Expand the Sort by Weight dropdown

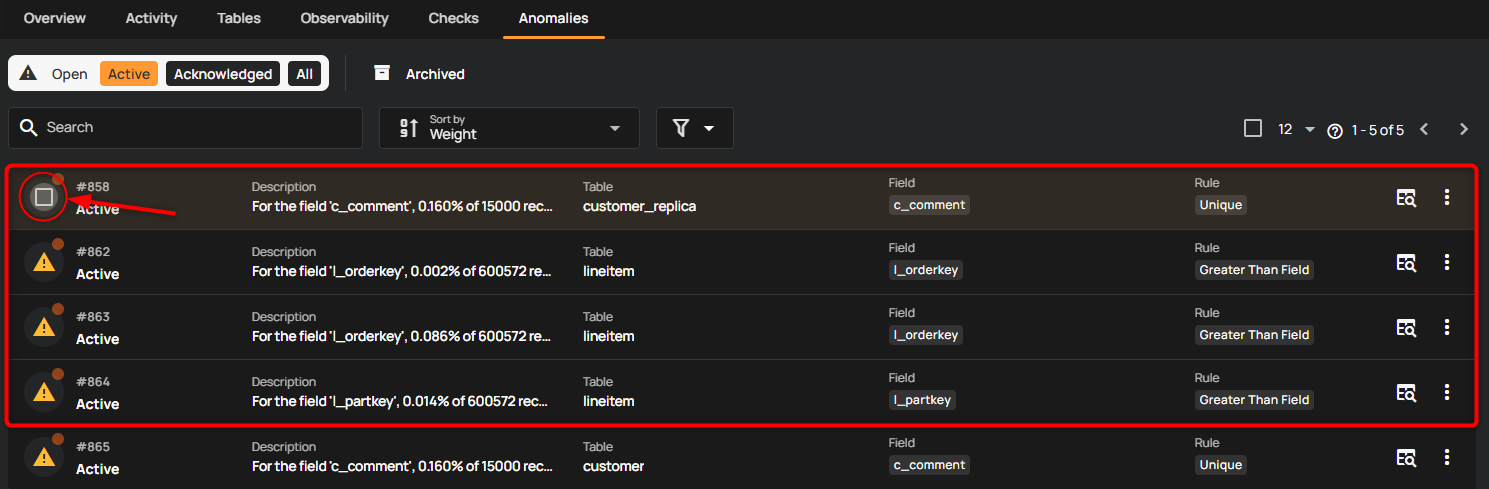click(x=509, y=128)
